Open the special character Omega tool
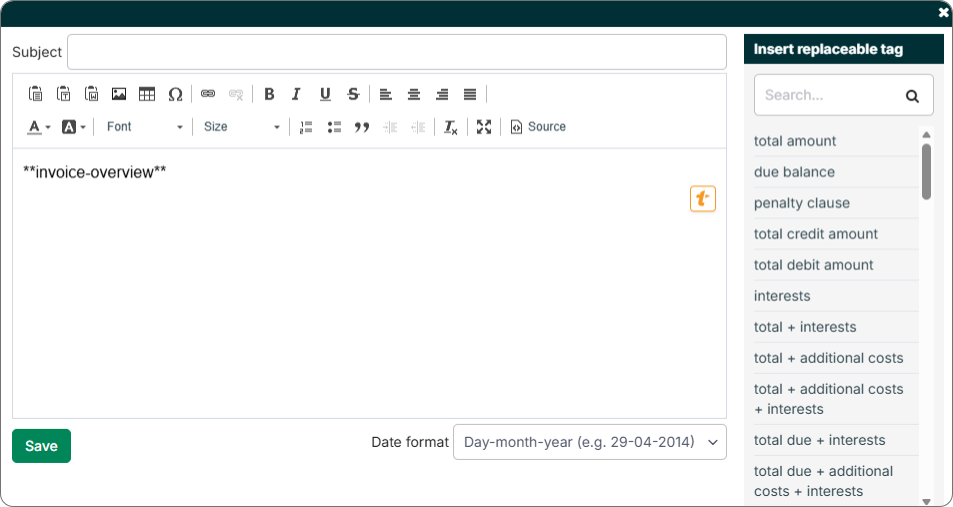Image resolution: width=953 pixels, height=507 pixels. pyautogui.click(x=175, y=94)
